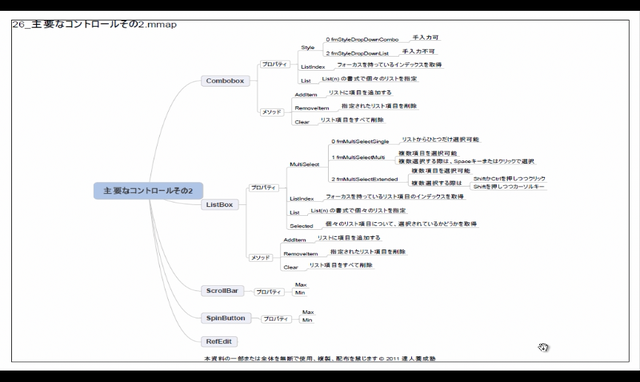Click the 26_主要なコントロールその2.mmap file title
The height and width of the screenshot is (382, 640).
coord(94,24)
